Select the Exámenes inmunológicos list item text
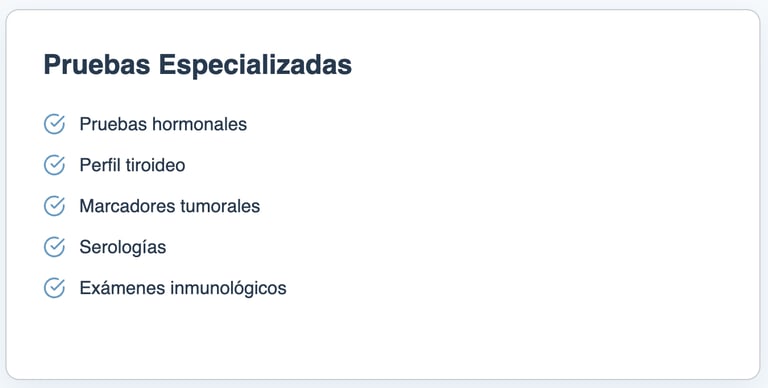The image size is (768, 388). [183, 288]
